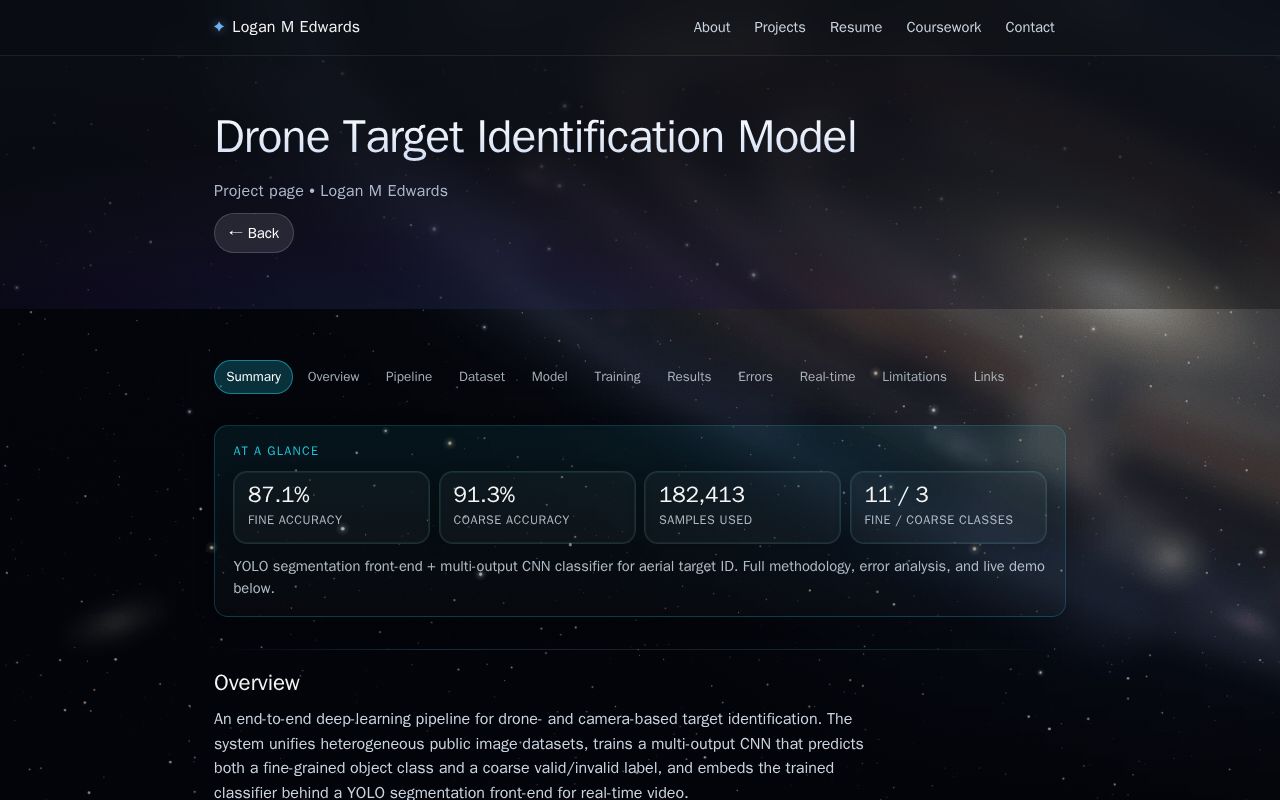
Task: Jump to the Training section
Action: pyautogui.click(x=617, y=377)
